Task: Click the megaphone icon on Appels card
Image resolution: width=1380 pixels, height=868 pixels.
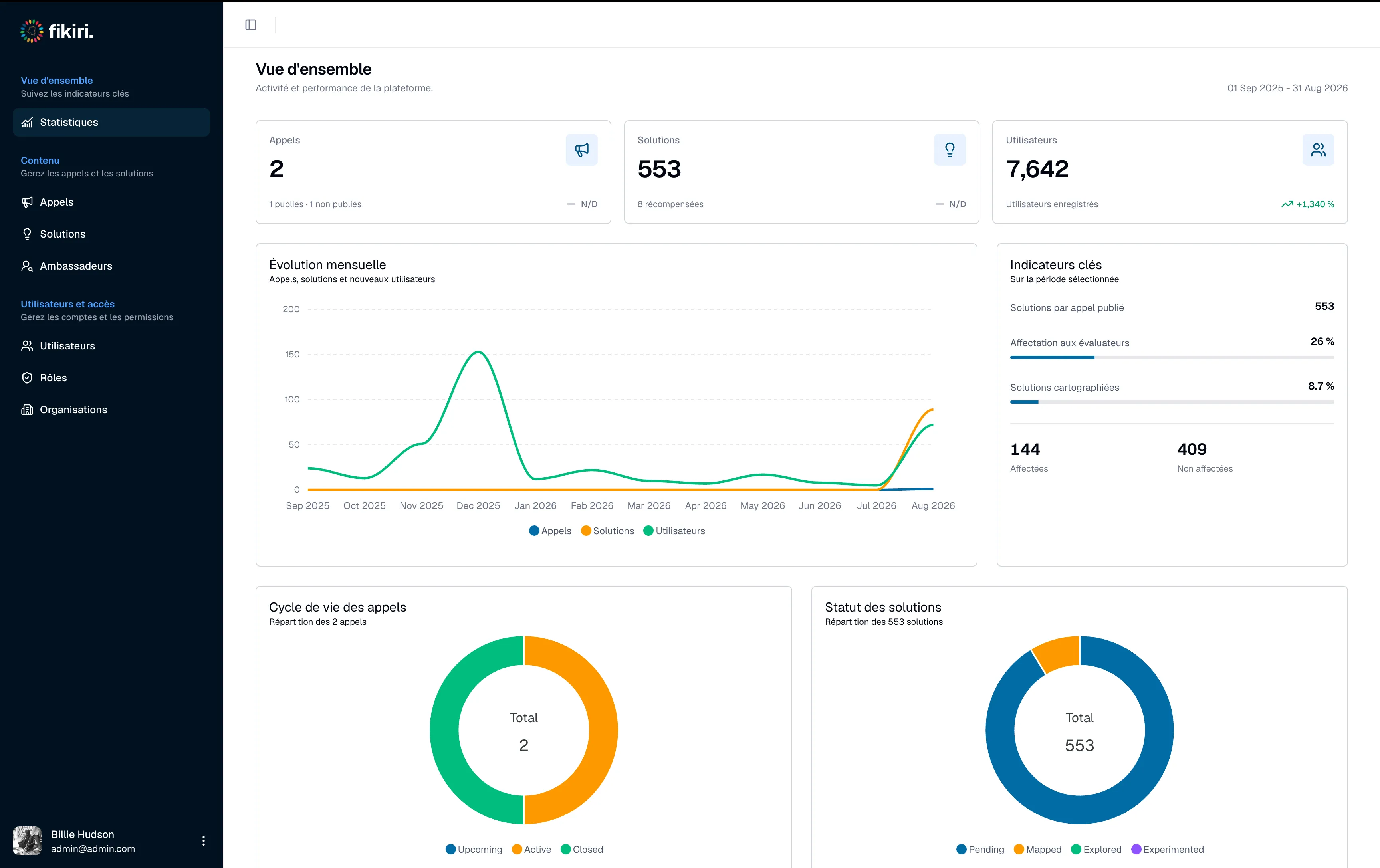Action: click(x=582, y=150)
